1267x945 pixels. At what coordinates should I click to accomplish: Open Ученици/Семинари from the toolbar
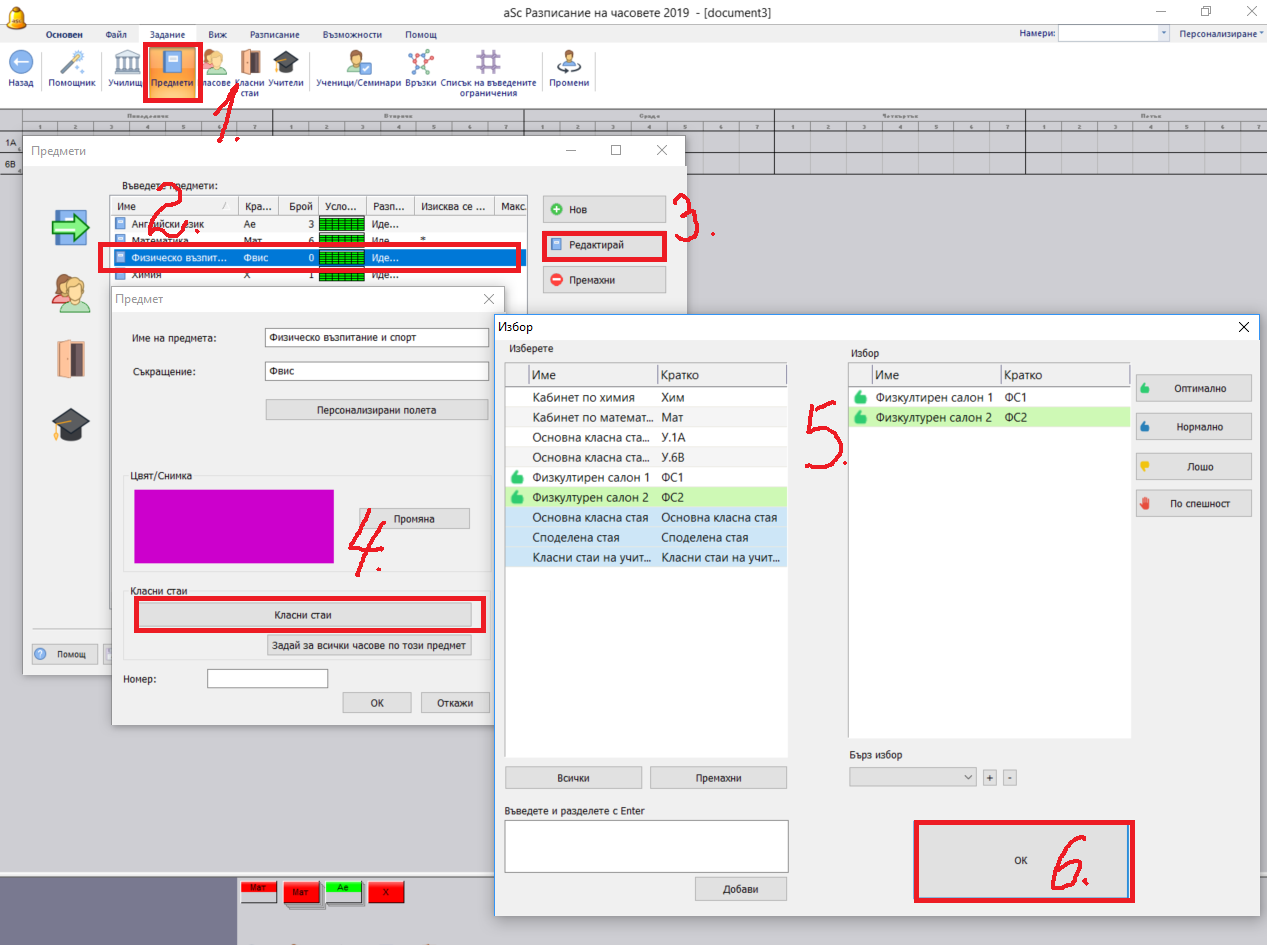pyautogui.click(x=358, y=64)
